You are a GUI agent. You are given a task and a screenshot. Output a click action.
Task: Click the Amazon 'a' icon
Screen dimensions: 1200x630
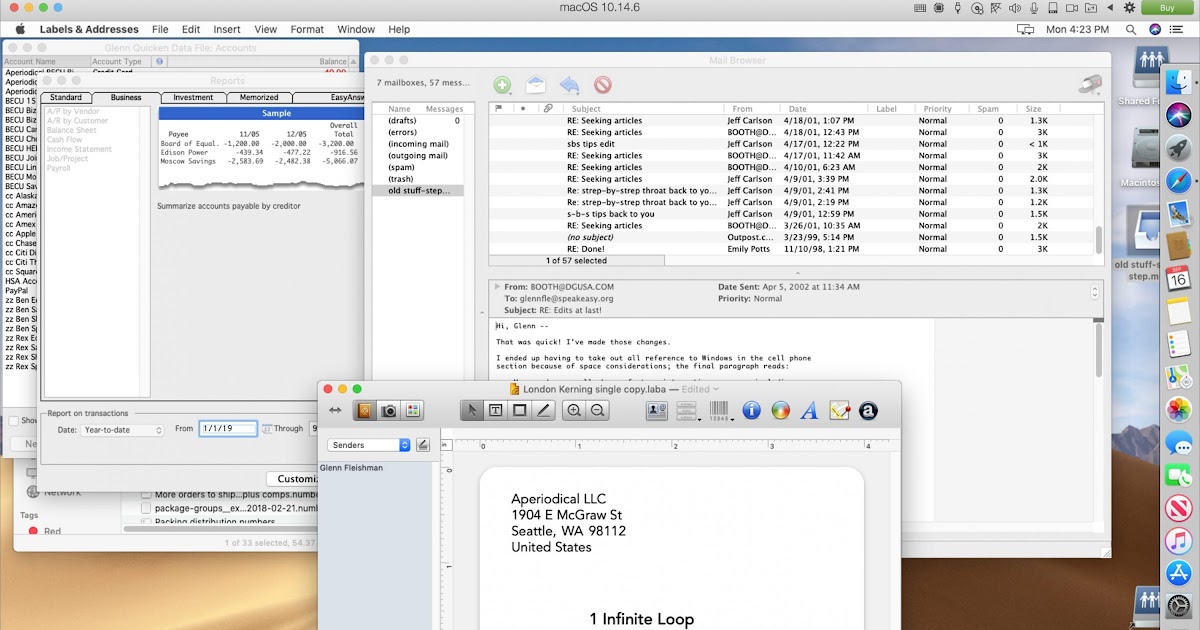coord(868,410)
